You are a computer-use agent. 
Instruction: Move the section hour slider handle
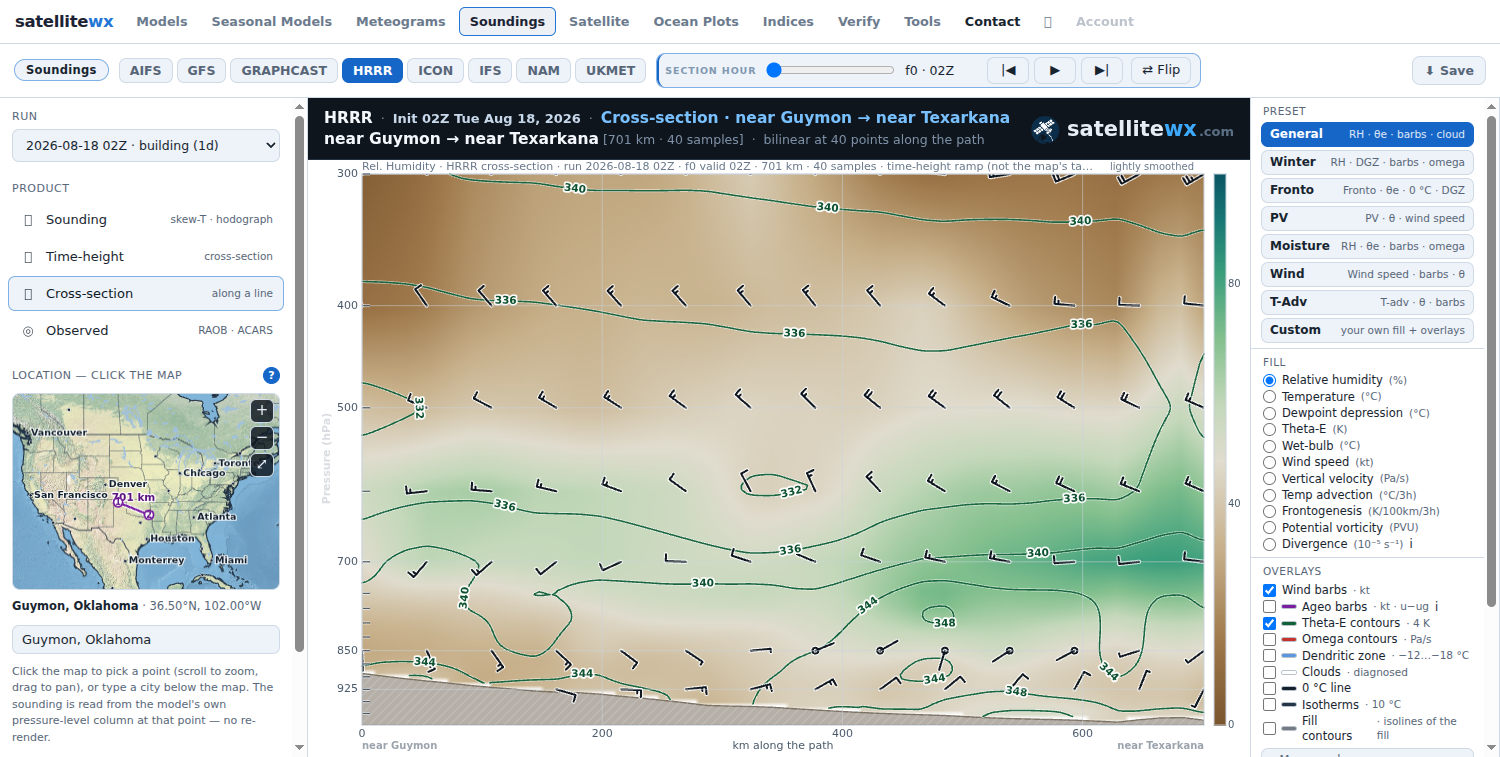[x=773, y=70]
